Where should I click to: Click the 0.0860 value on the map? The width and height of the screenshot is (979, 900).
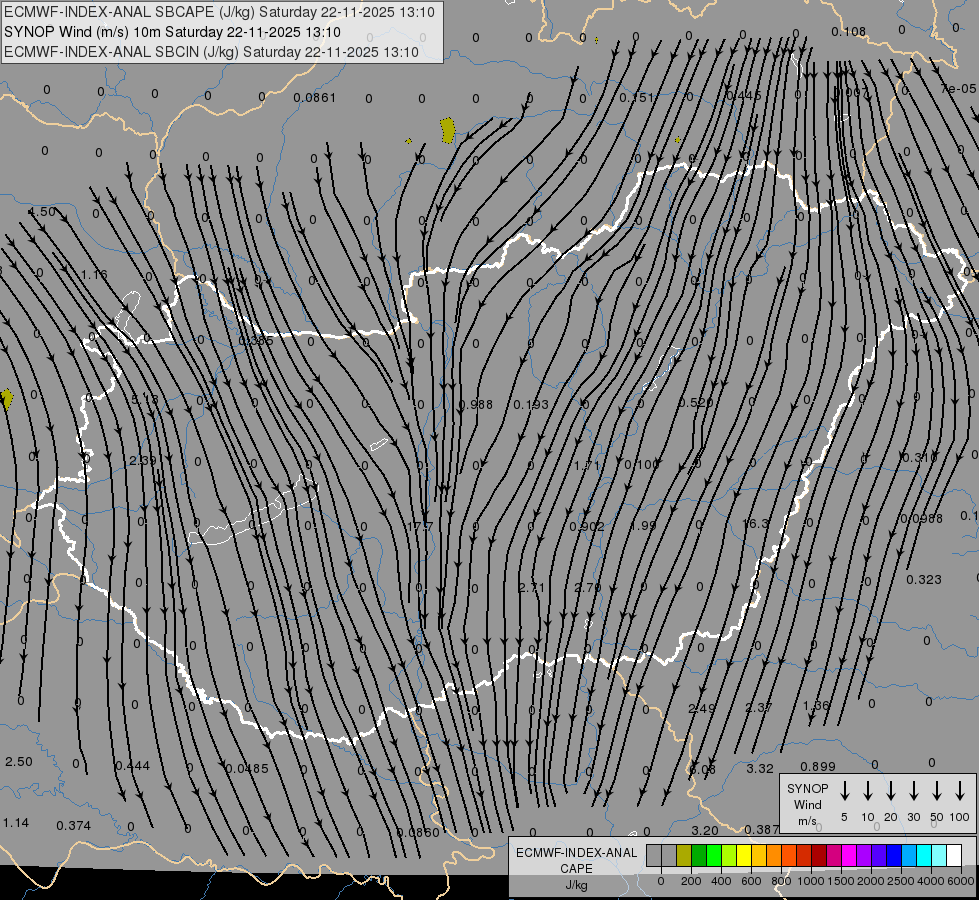point(418,833)
